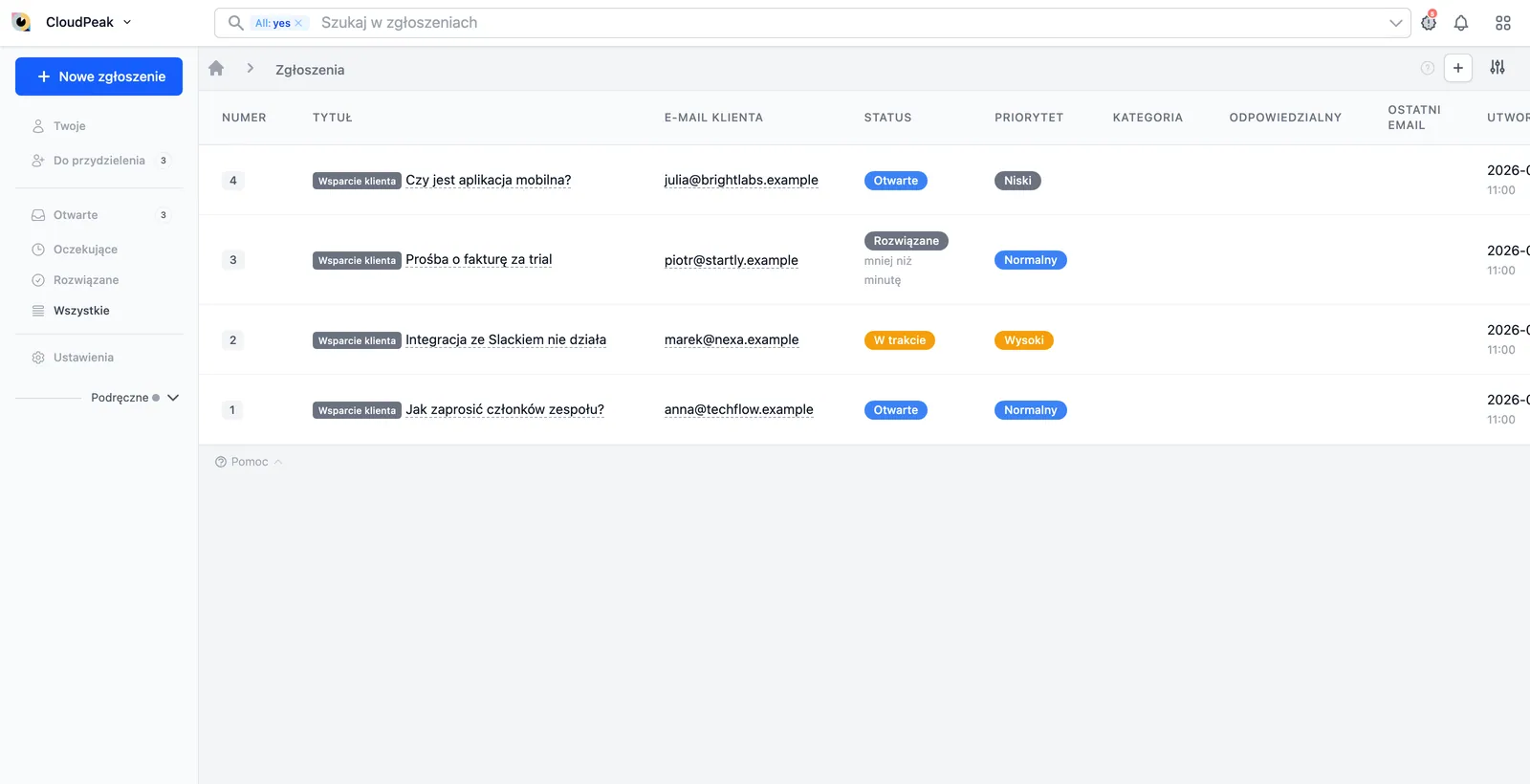This screenshot has height=784, width=1530.
Task: Open ticket "Jak zaprosić członków zespołu?"
Action: pos(505,409)
